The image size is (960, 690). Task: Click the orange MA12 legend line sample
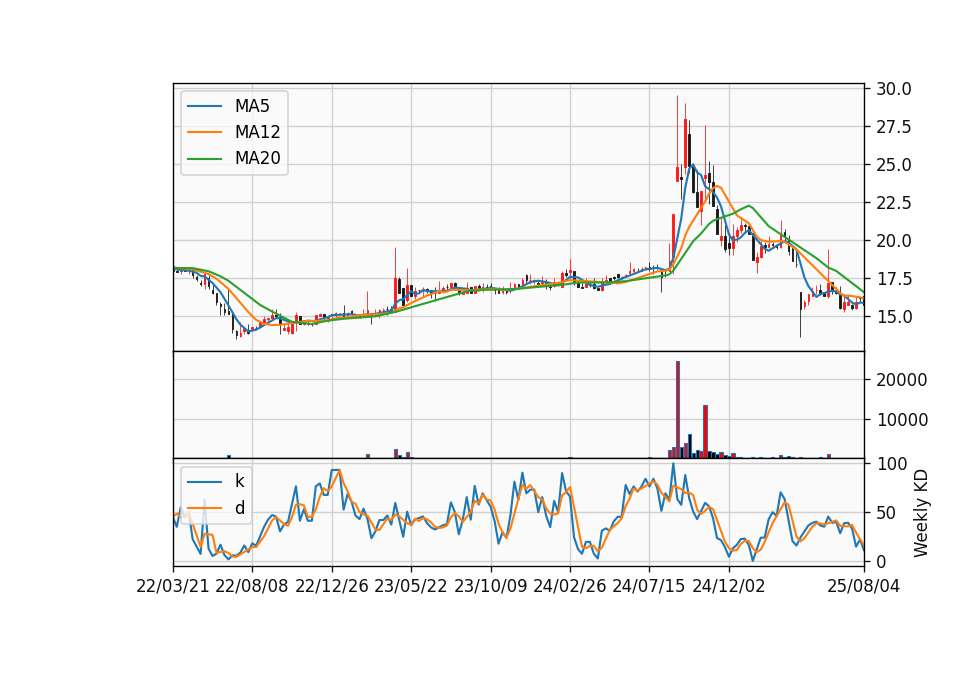[x=204, y=132]
